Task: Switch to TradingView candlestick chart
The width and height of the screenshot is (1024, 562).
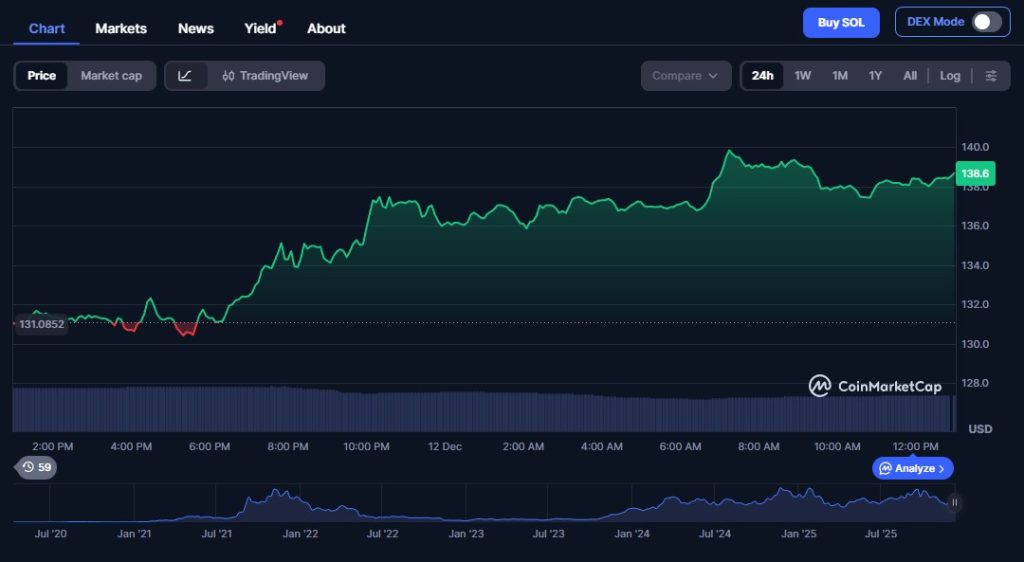Action: coord(265,76)
